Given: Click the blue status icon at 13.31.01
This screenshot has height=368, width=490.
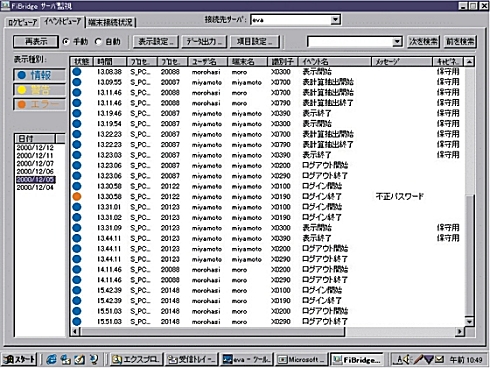Looking at the screenshot, I should point(77,207).
